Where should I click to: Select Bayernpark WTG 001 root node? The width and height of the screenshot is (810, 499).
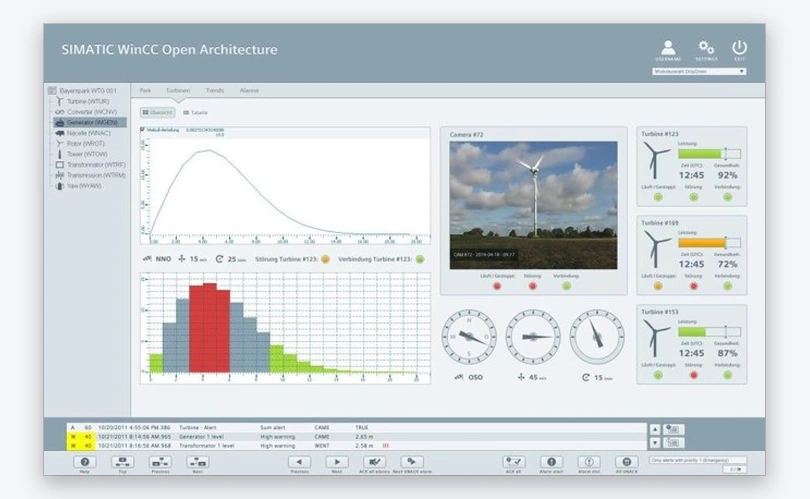click(83, 90)
